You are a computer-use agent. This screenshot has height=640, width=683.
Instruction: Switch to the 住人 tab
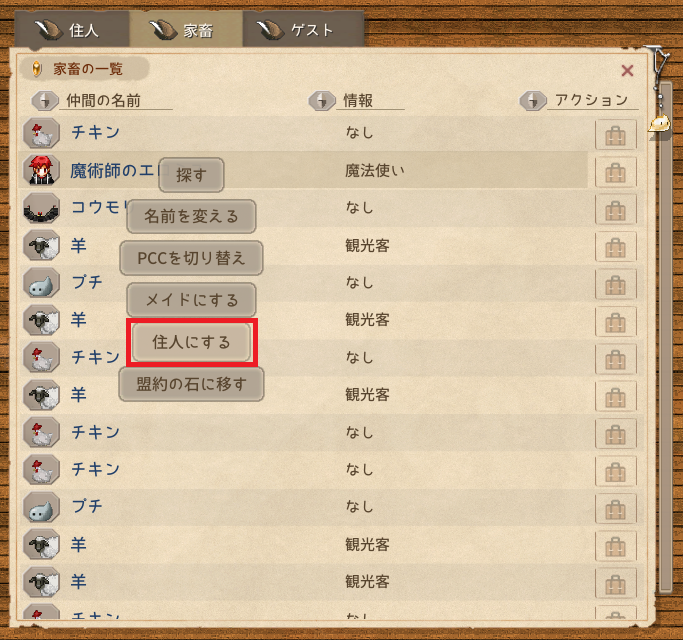point(71,29)
